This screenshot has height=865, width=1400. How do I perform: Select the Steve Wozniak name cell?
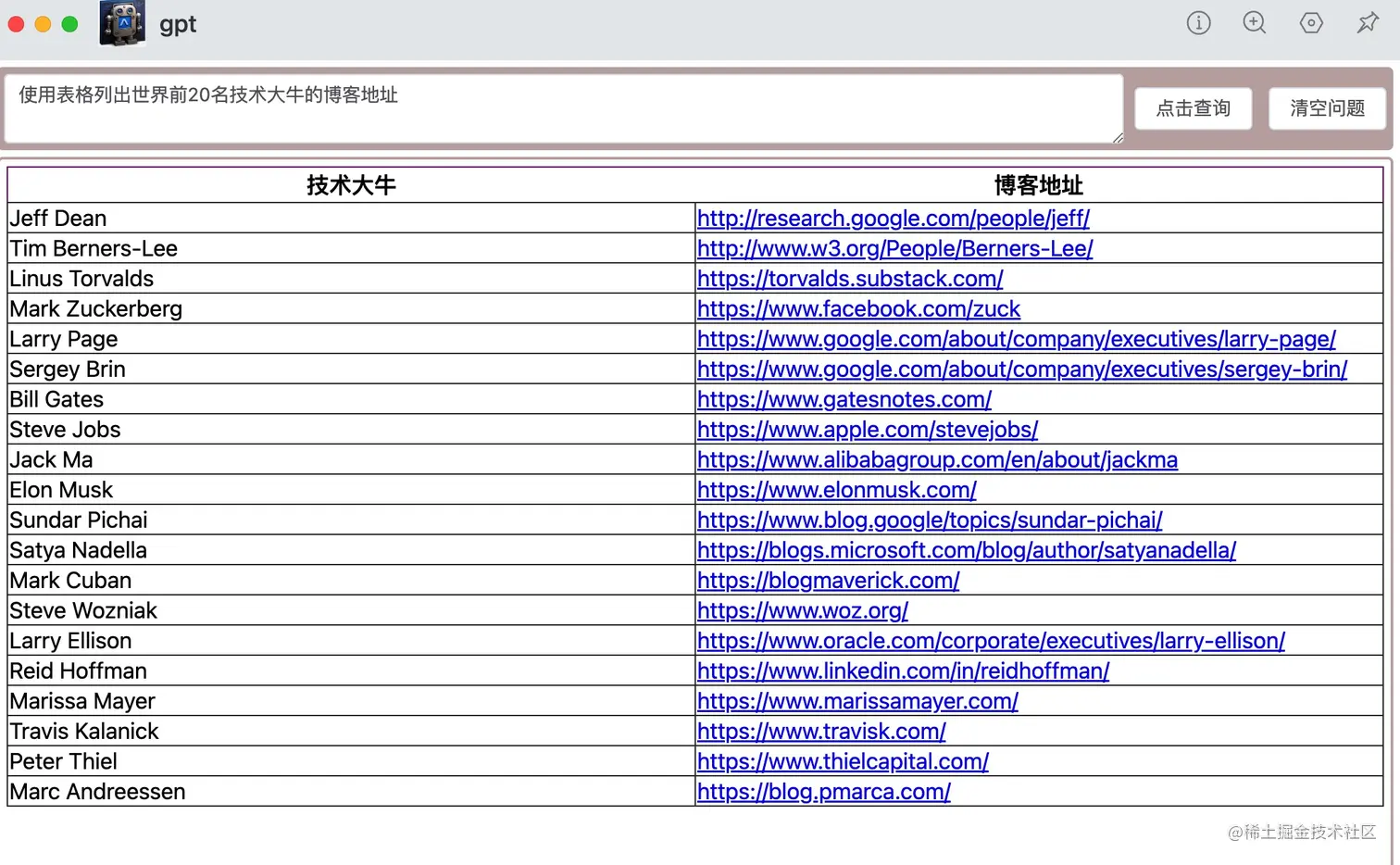tap(351, 611)
